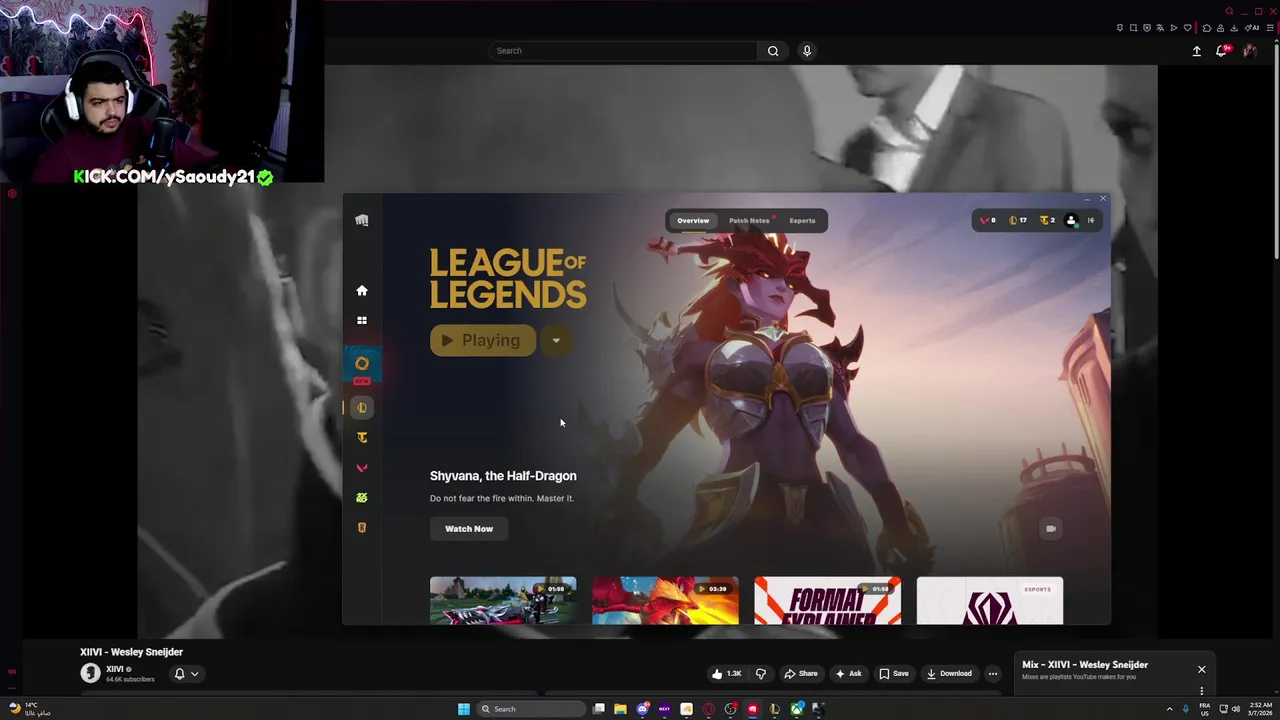
Task: Close the Mix – XIIVI playlist panel
Action: coord(1202,670)
